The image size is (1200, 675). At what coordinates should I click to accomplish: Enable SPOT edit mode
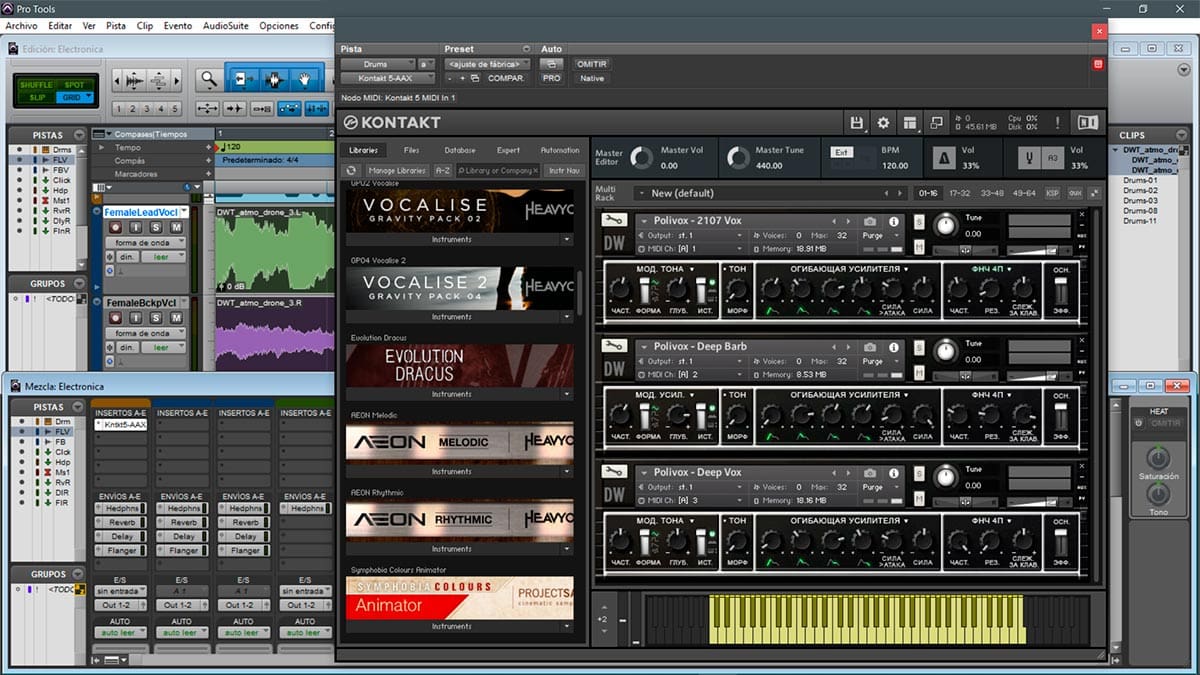pos(74,85)
